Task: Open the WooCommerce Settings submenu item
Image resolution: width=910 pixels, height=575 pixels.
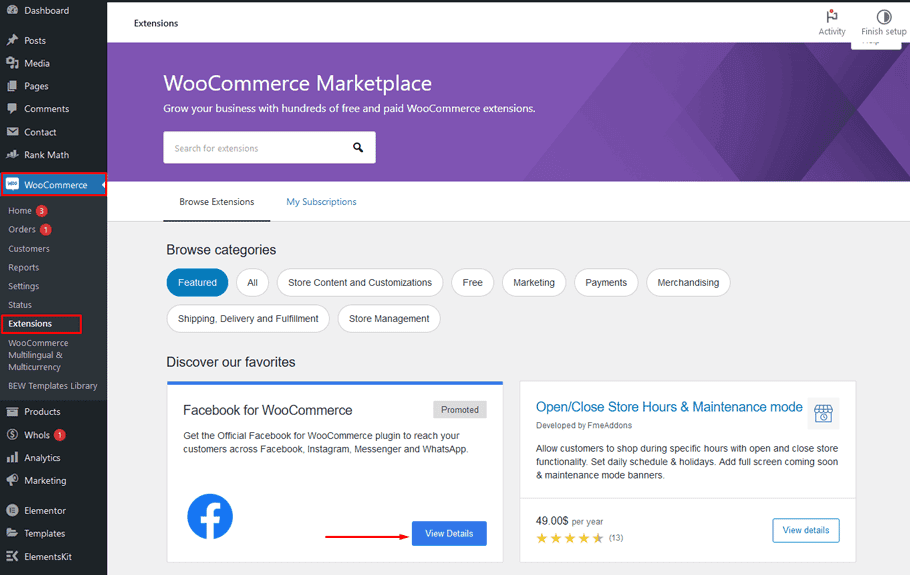Action: click(x=24, y=286)
